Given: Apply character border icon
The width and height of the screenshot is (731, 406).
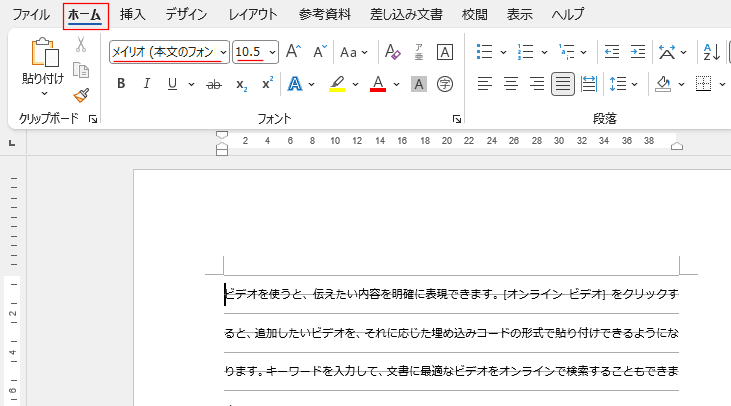Looking at the screenshot, I should coord(445,52).
